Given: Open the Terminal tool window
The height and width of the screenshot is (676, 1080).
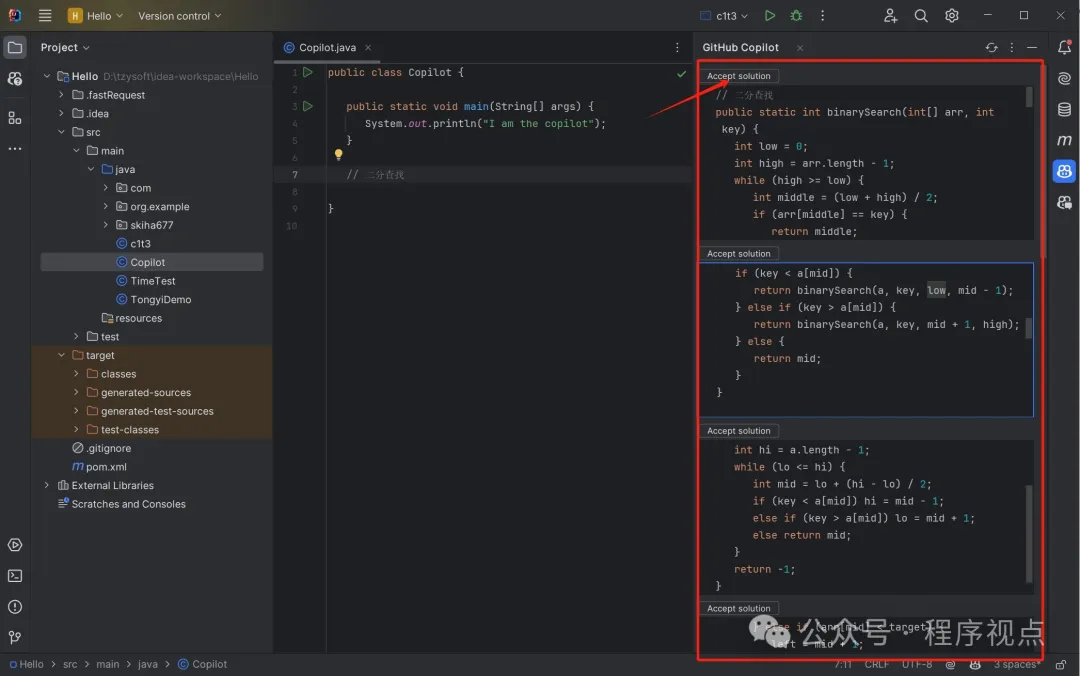Looking at the screenshot, I should (14, 576).
